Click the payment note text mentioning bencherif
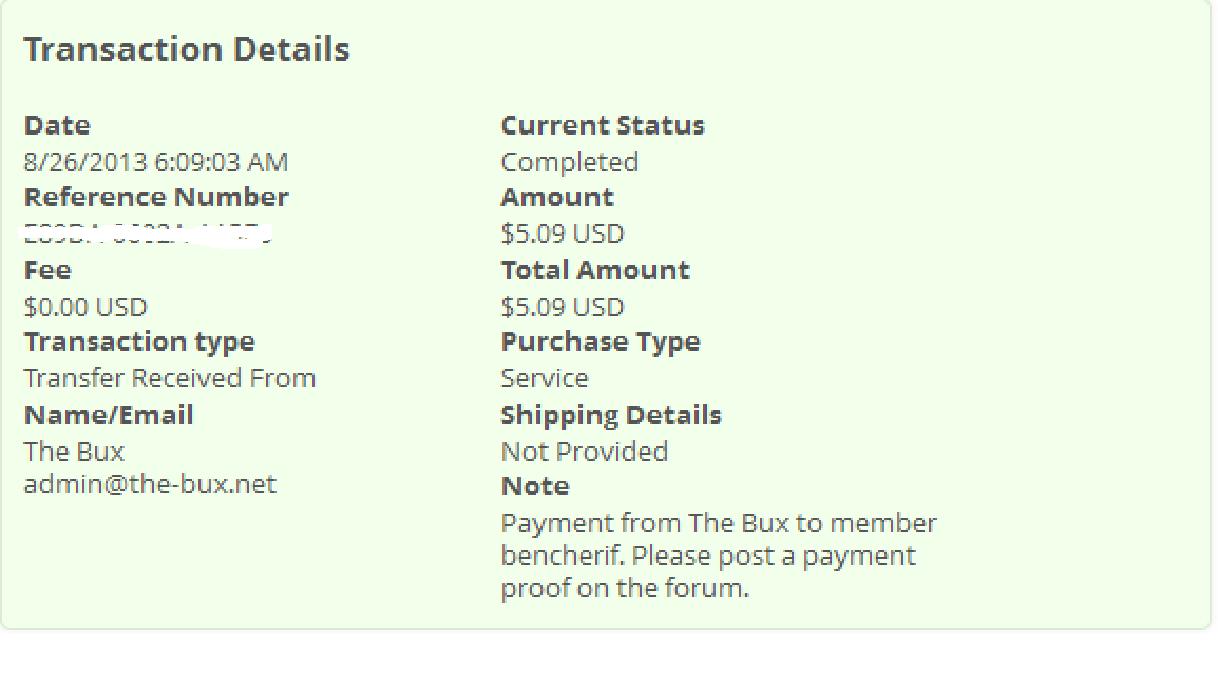 pos(718,555)
